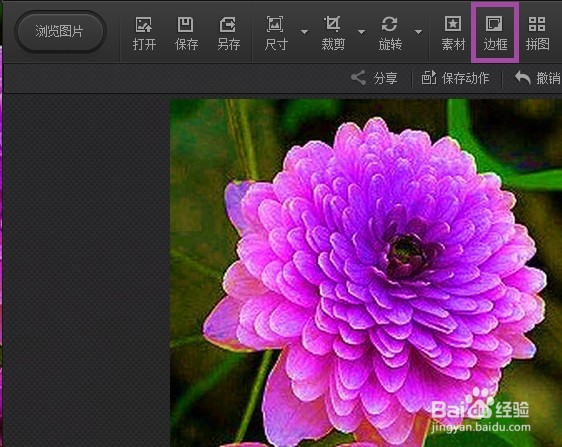Click the 保存动作 clipboard icon
This screenshot has height=447, width=562.
pos(429,77)
